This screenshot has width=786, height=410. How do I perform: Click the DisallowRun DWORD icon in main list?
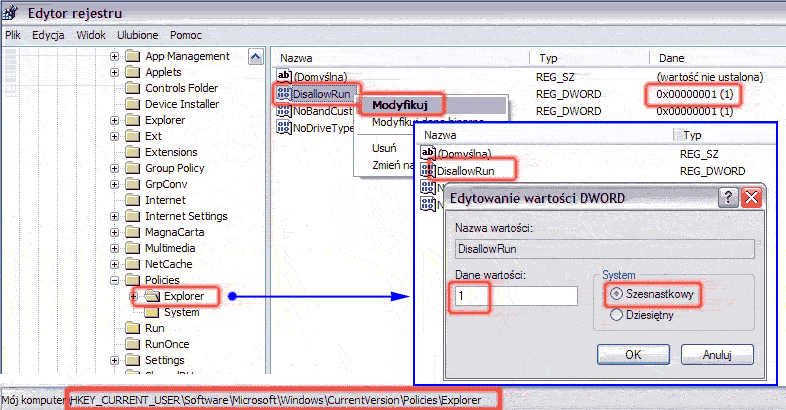point(282,93)
